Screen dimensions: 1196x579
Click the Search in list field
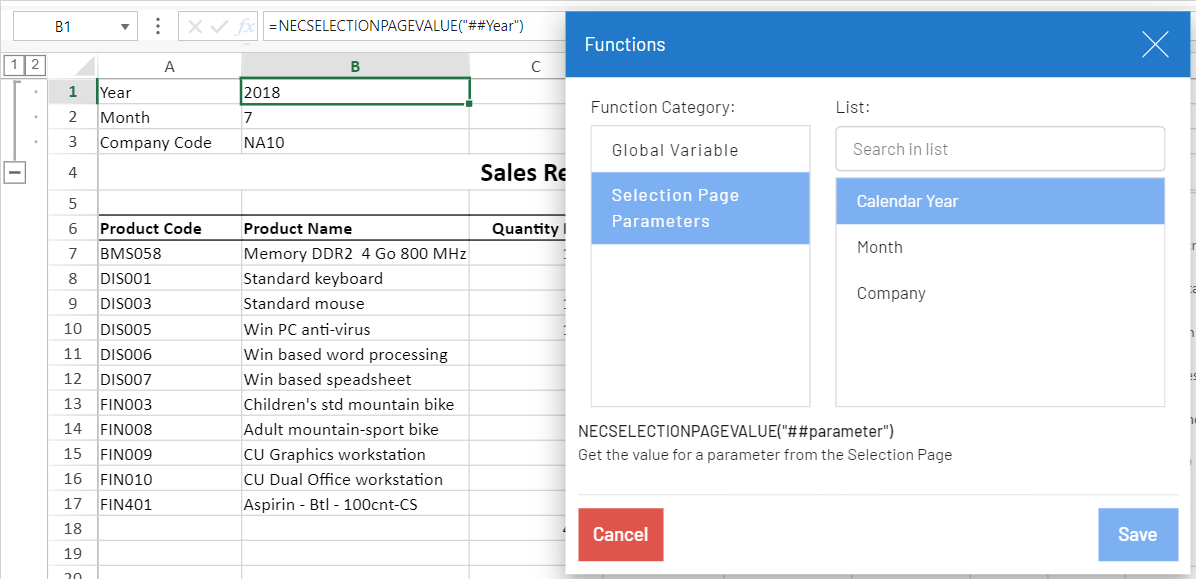pos(1000,149)
